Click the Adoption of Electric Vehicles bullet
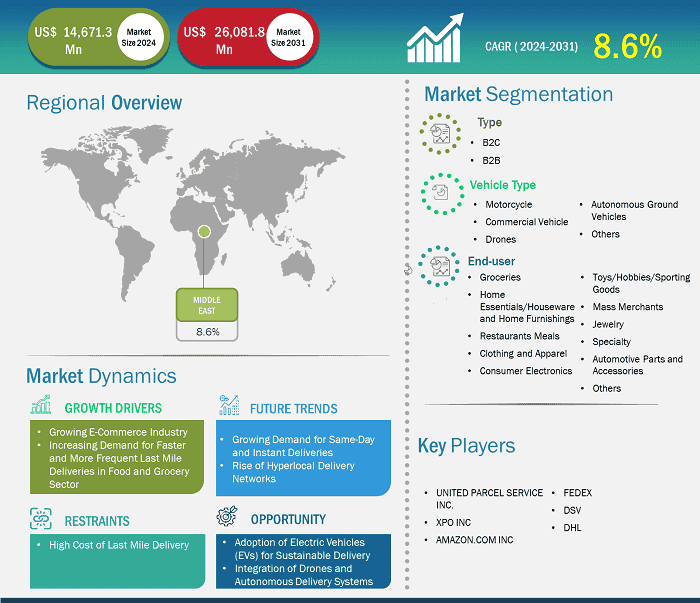The image size is (700, 603). 302,549
